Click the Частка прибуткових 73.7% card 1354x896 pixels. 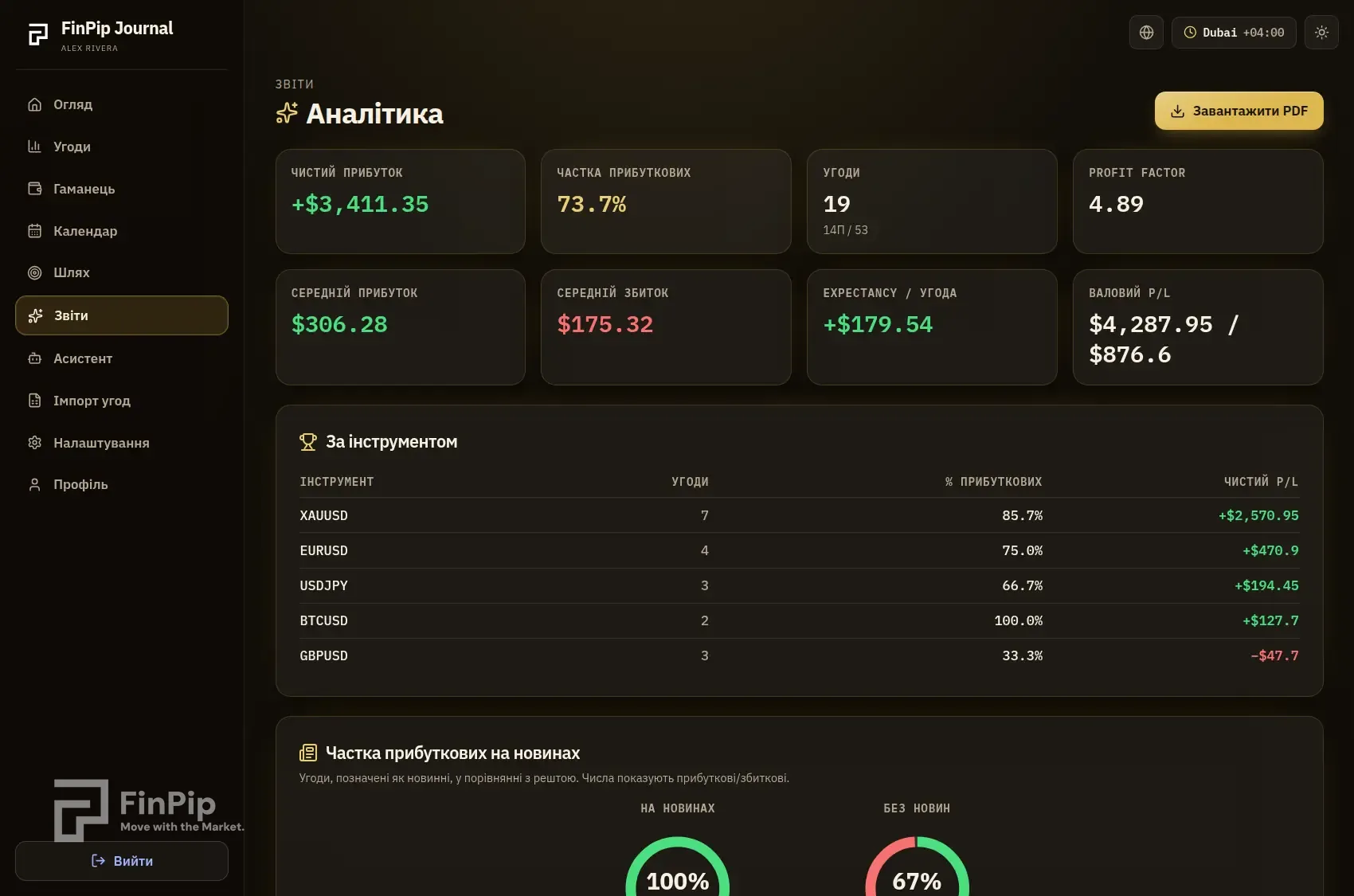(x=666, y=202)
